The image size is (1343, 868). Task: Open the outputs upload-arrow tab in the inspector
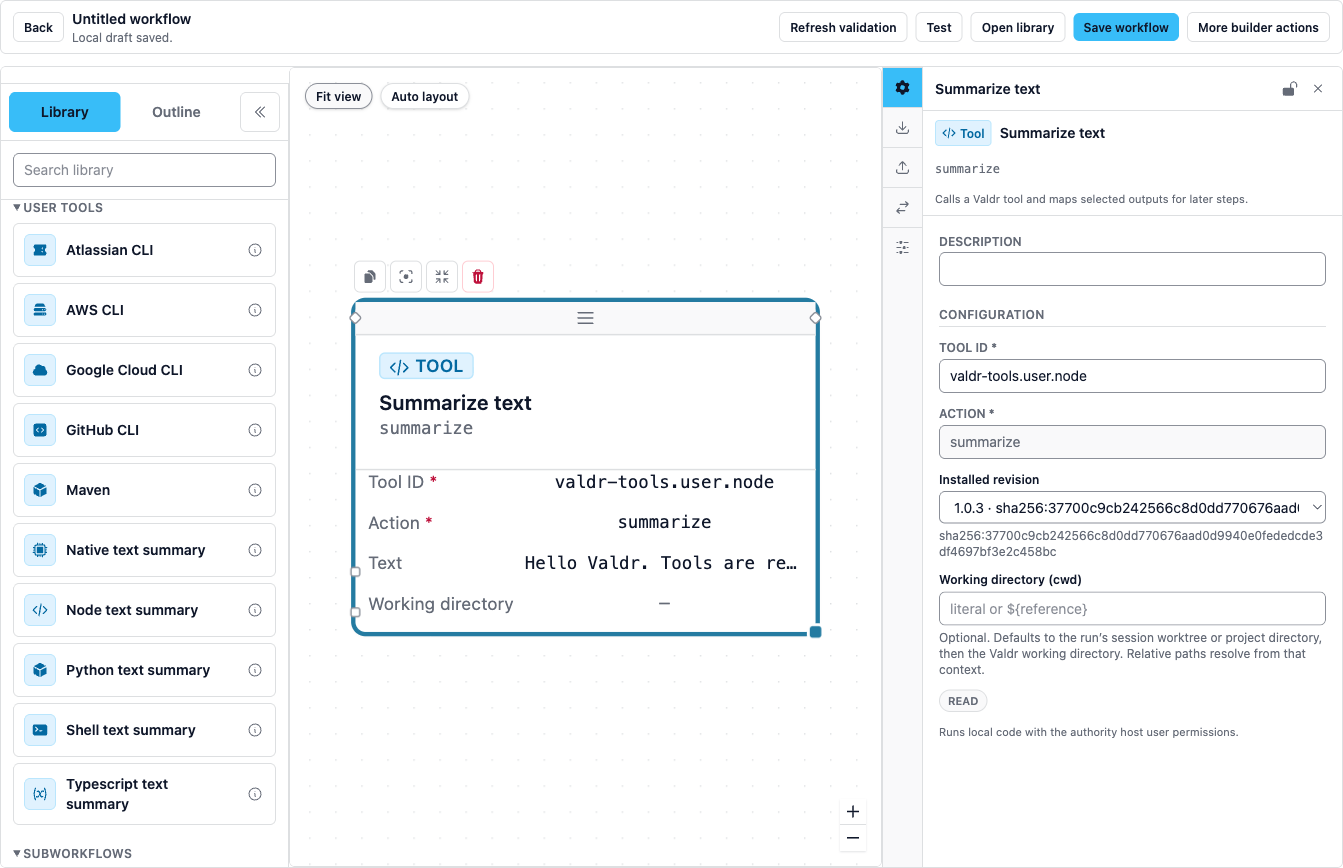coord(902,168)
